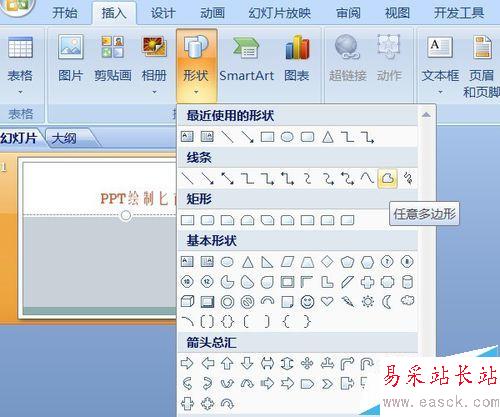This screenshot has height=417, width=500.
Task: Select the four-way arrow shape
Action: tap(307, 363)
